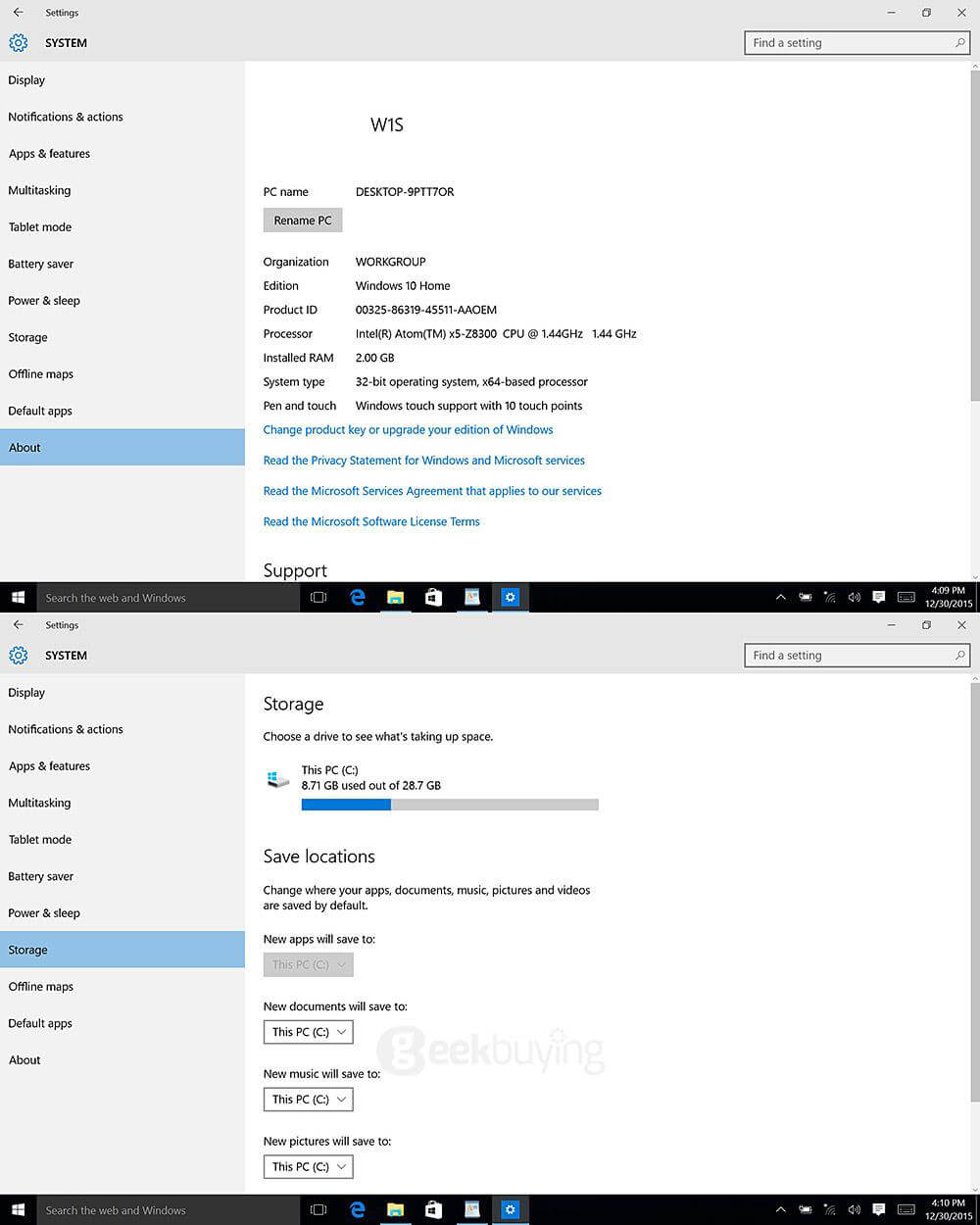Open the New documents save location dropdown
This screenshot has width=980, height=1225.
pos(308,1032)
